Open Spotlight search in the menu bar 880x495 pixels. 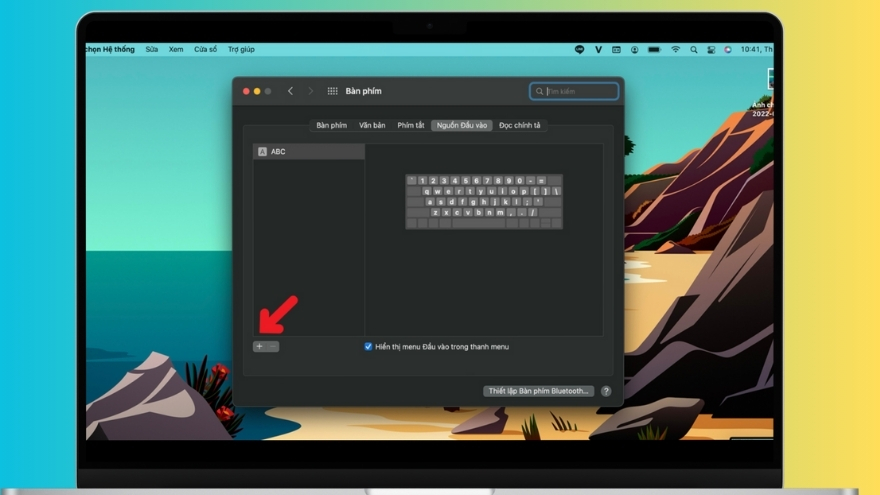click(694, 49)
